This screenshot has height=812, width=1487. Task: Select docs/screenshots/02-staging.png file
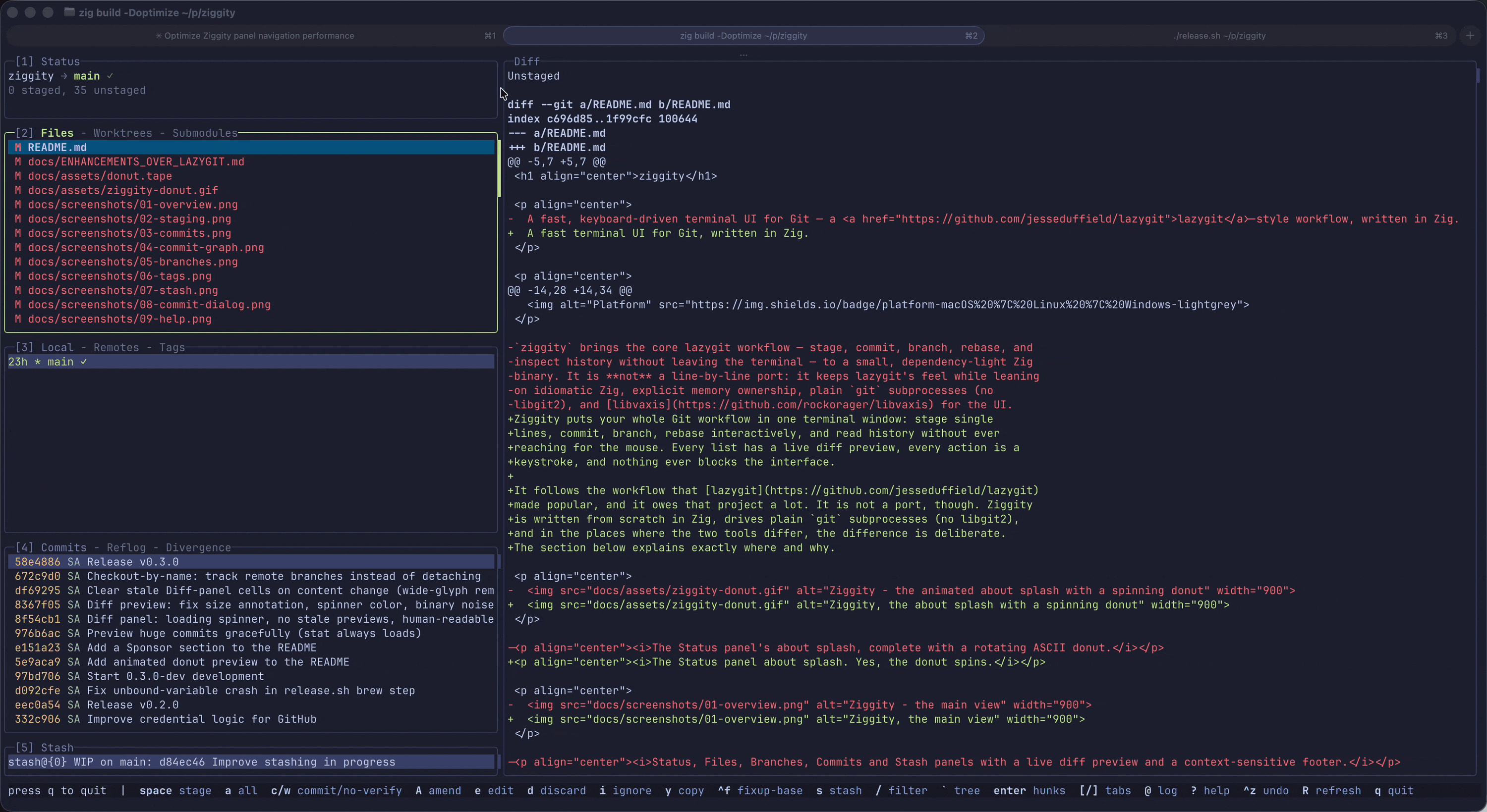tap(251, 218)
